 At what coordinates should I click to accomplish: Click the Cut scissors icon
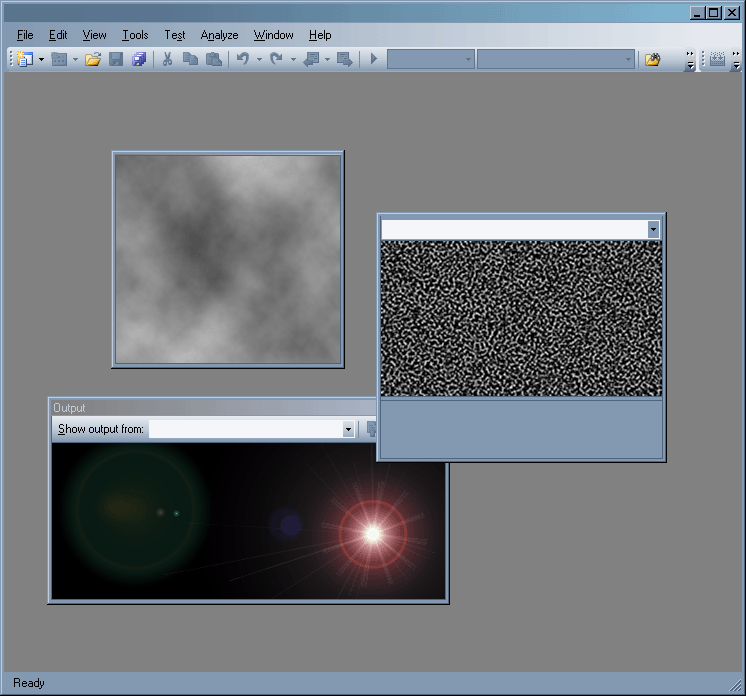(x=167, y=59)
